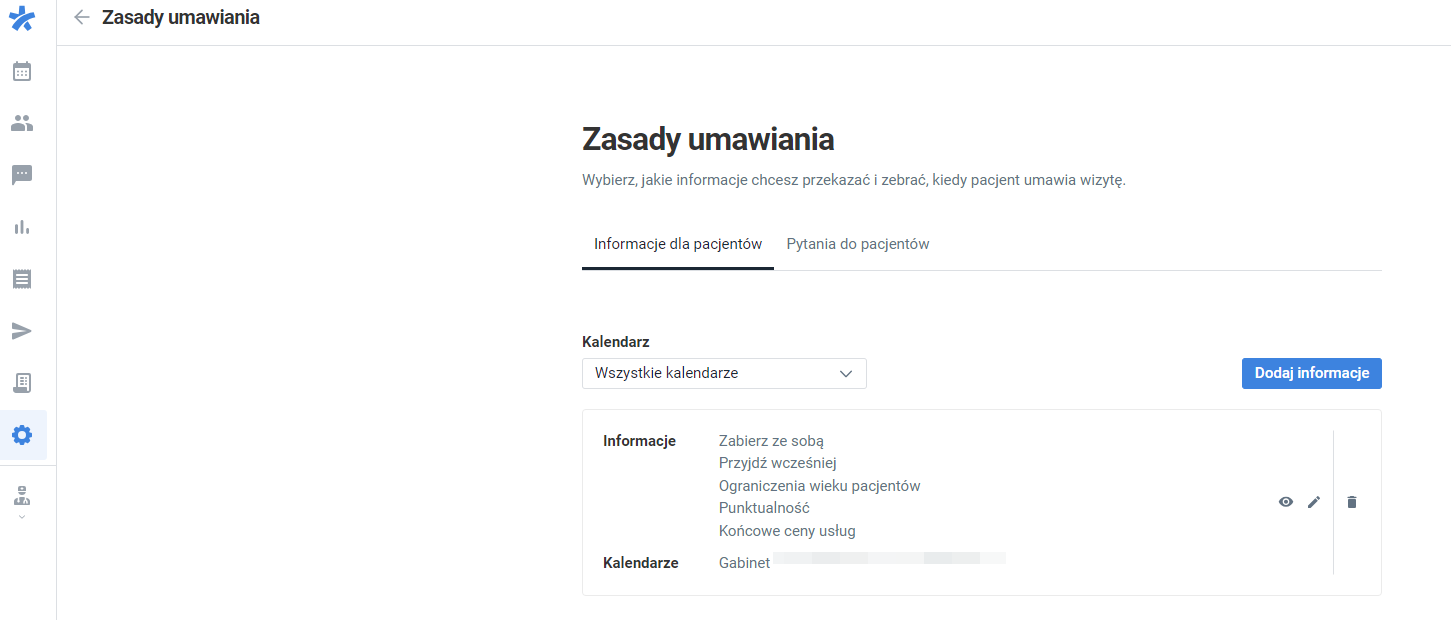View statistics via the bar chart icon
The width and height of the screenshot is (1451, 620).
point(22,227)
